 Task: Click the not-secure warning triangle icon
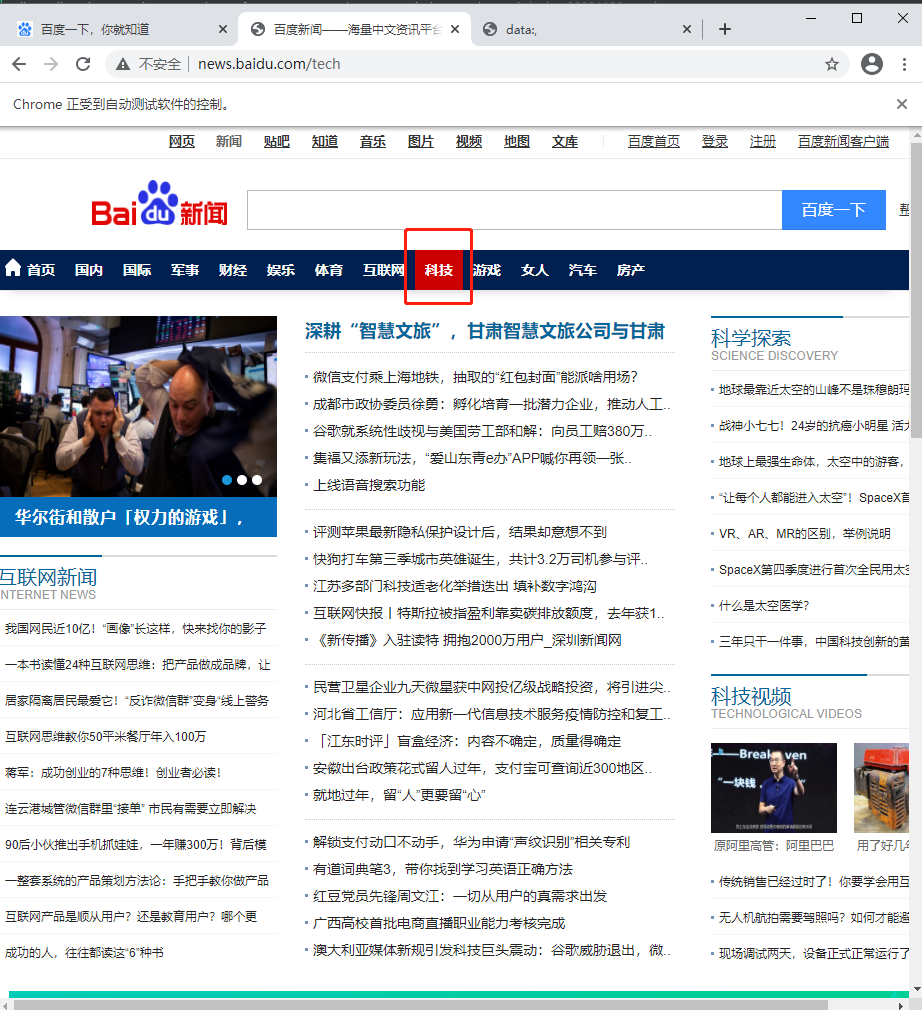point(122,64)
